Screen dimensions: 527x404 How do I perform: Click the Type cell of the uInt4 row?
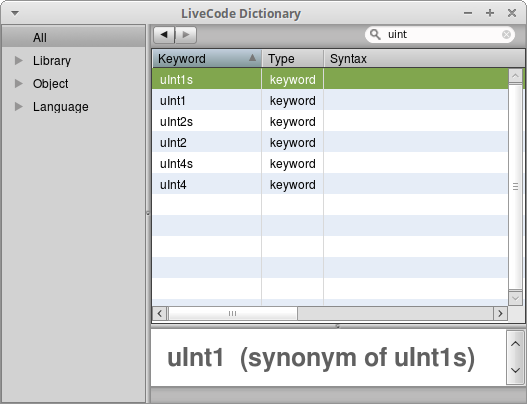pos(292,185)
